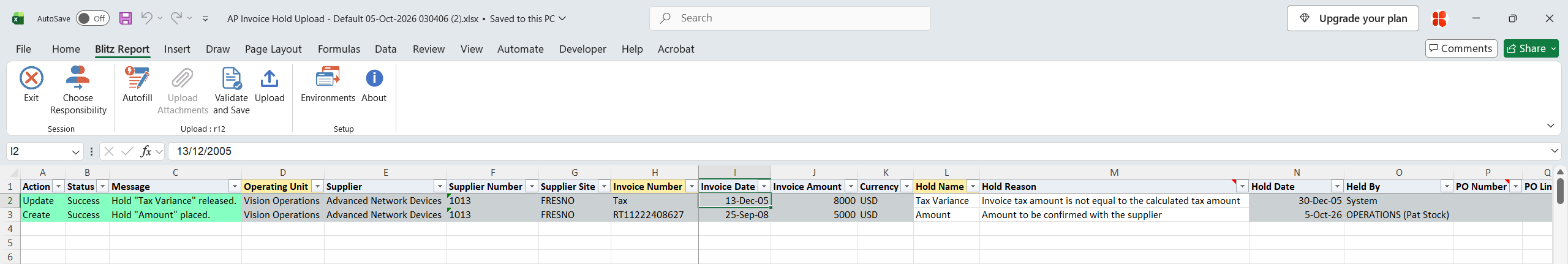Image resolution: width=1568 pixels, height=264 pixels.
Task: Open the Share button dropdown arrow
Action: point(1553,48)
